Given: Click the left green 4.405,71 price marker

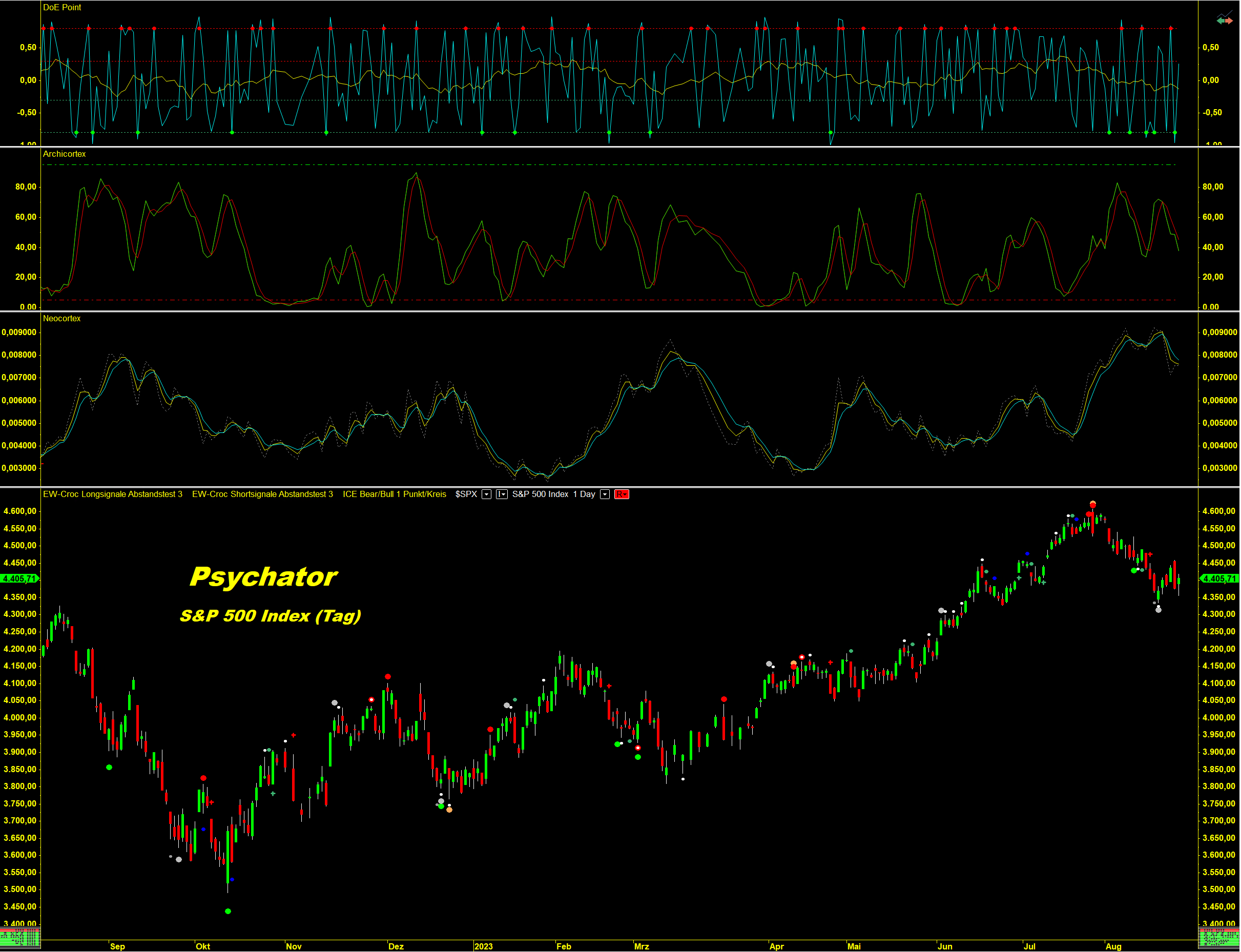Looking at the screenshot, I should pyautogui.click(x=18, y=578).
